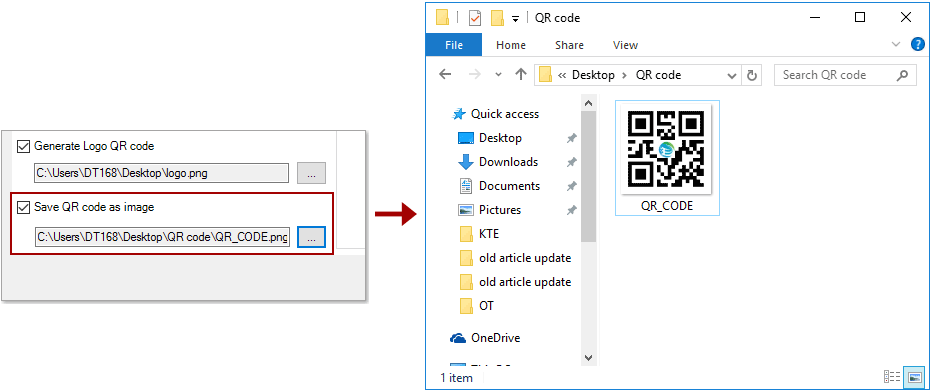This screenshot has width=932, height=392.
Task: Open the File menu tab
Action: (454, 45)
